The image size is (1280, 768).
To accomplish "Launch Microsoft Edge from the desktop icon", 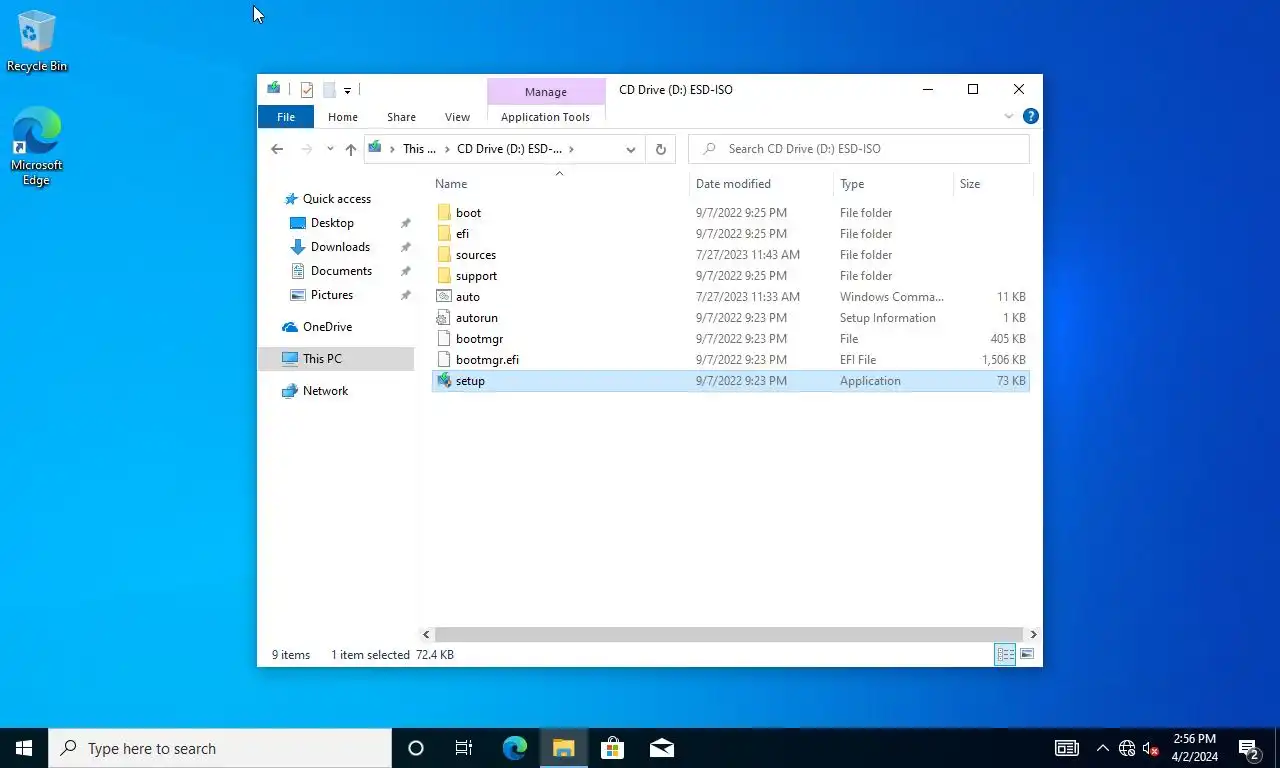I will 37,146.
